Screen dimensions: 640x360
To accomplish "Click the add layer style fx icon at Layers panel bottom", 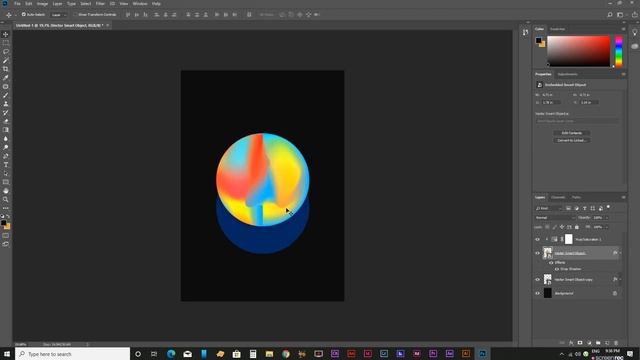I will (x=571, y=343).
